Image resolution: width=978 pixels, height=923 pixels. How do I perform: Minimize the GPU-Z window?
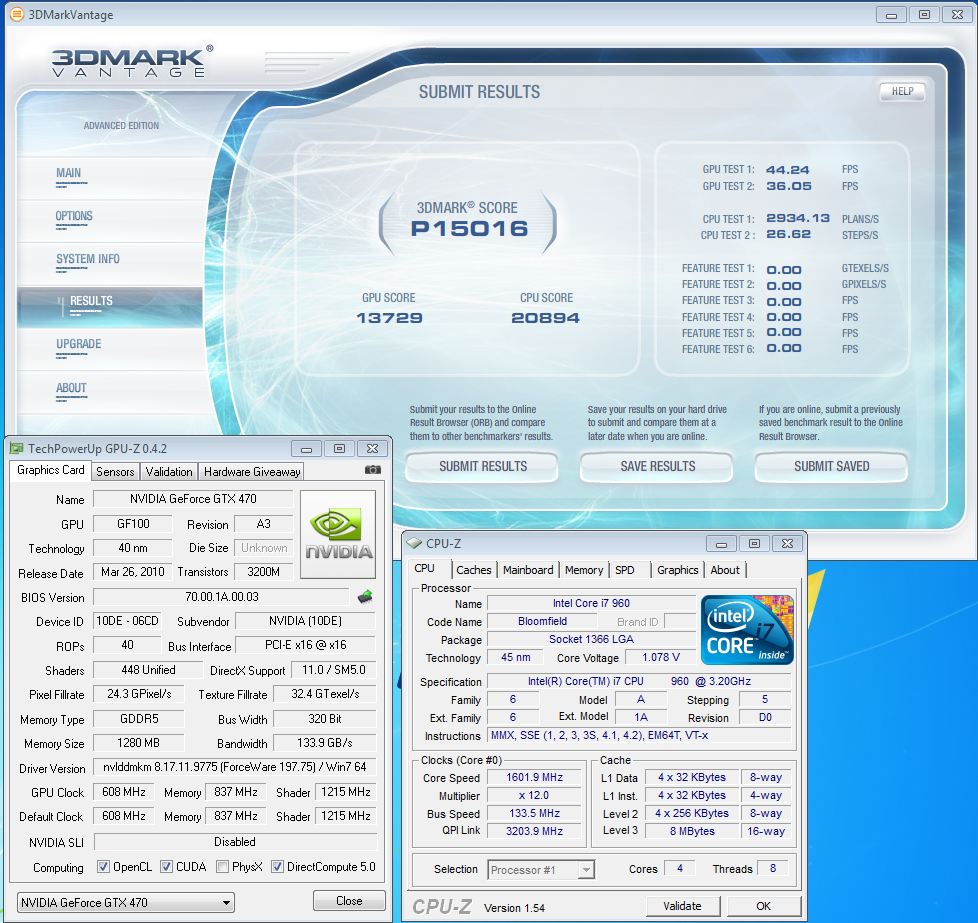point(306,448)
